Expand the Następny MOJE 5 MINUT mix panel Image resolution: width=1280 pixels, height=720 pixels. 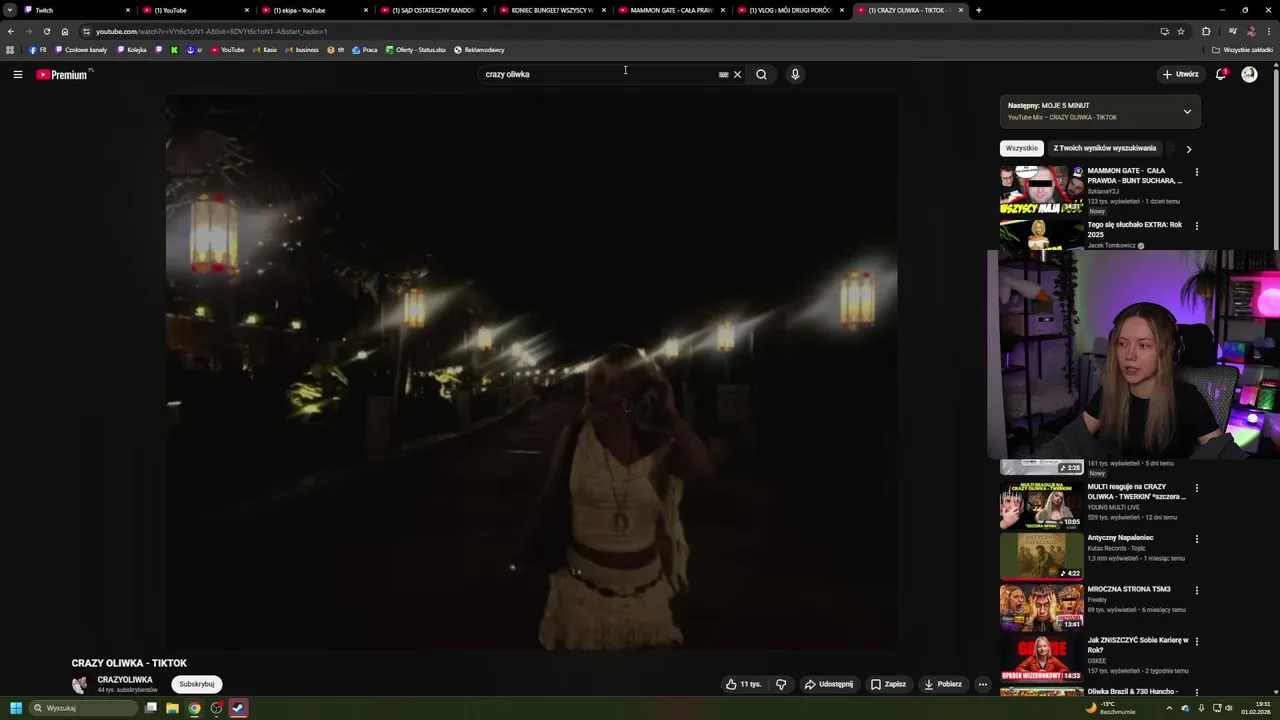click(x=1187, y=111)
